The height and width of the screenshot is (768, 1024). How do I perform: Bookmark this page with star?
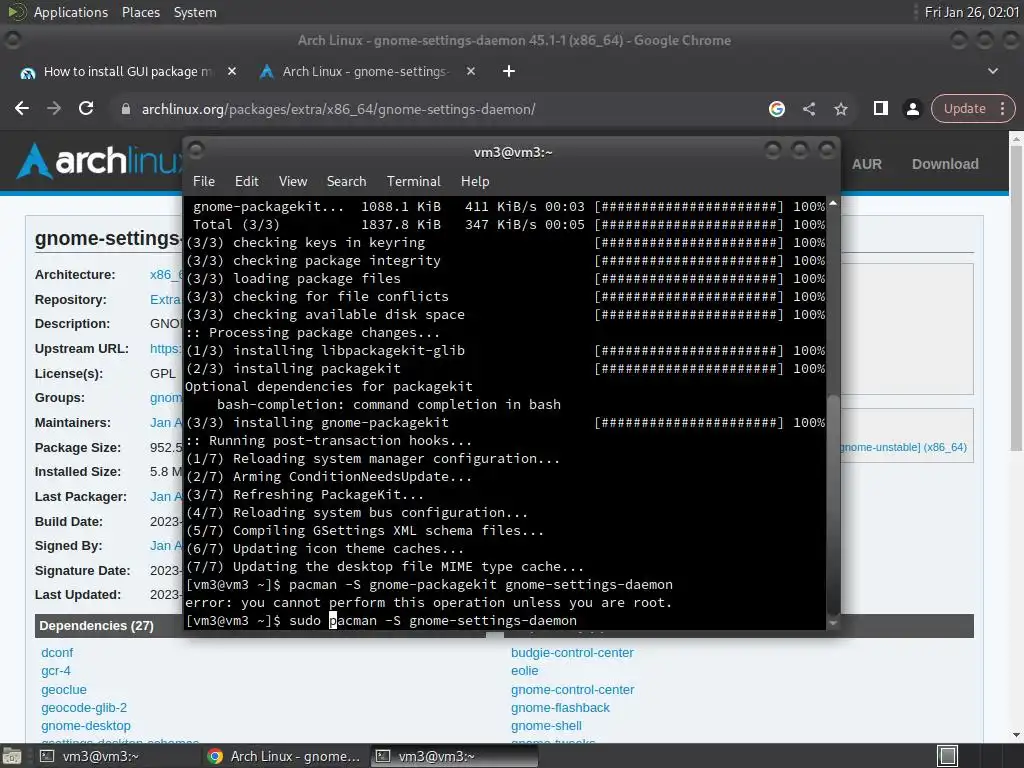click(x=840, y=109)
